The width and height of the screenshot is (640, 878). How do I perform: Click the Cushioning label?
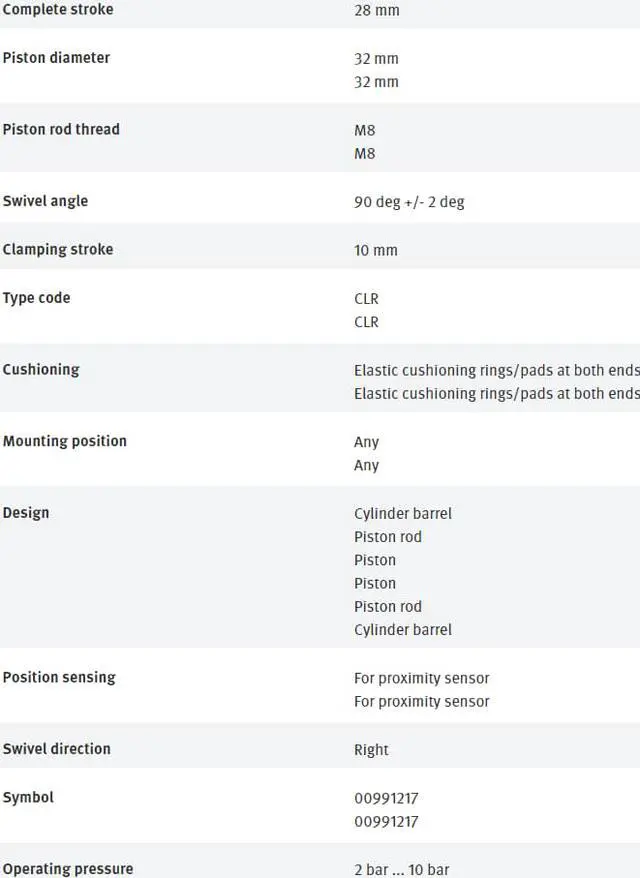(41, 369)
